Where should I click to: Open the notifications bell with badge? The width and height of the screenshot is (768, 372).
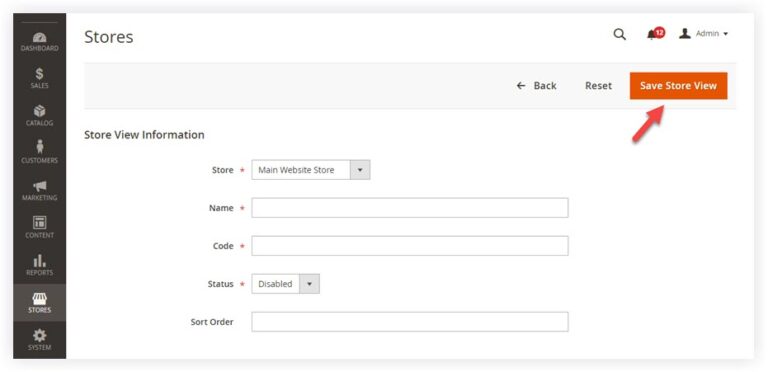pos(655,34)
